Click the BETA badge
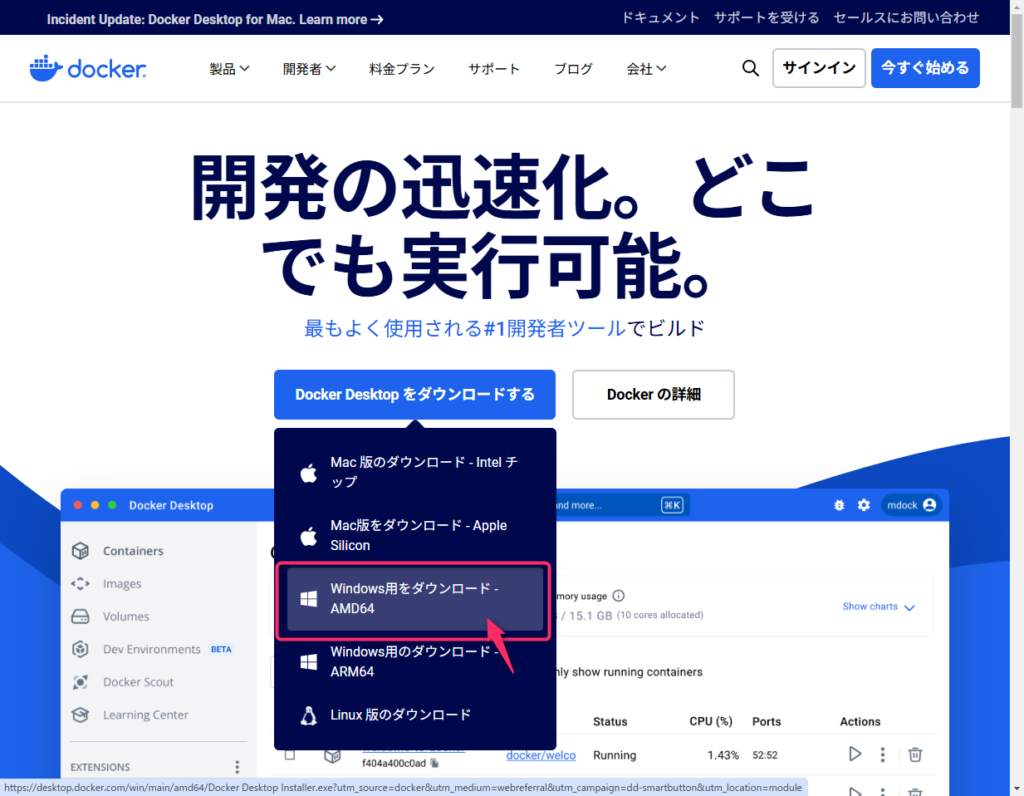The image size is (1024, 796). [221, 649]
